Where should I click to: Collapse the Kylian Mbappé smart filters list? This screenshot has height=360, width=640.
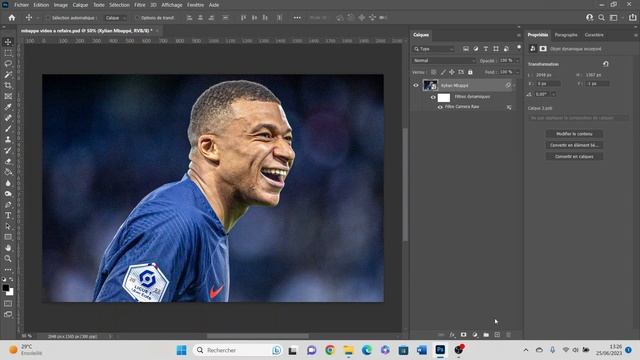click(x=514, y=85)
